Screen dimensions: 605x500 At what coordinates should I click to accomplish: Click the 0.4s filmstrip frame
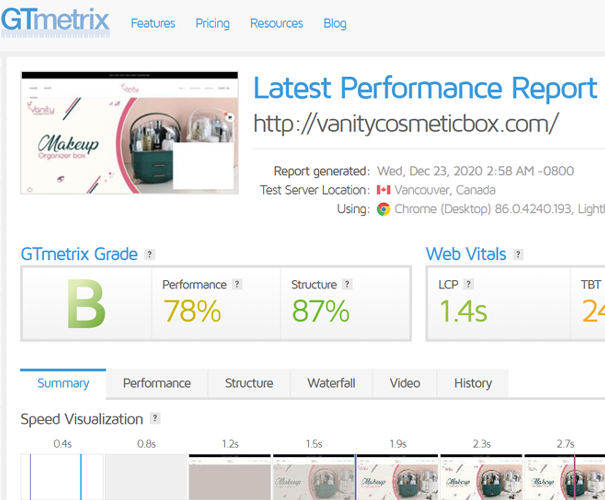point(62,477)
